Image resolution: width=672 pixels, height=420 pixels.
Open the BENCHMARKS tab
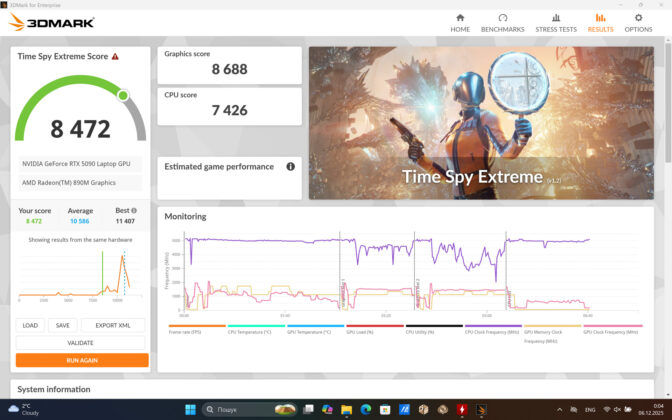[x=502, y=23]
